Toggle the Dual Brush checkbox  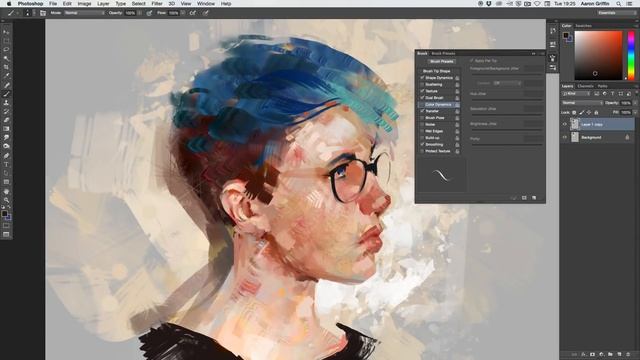point(422,98)
